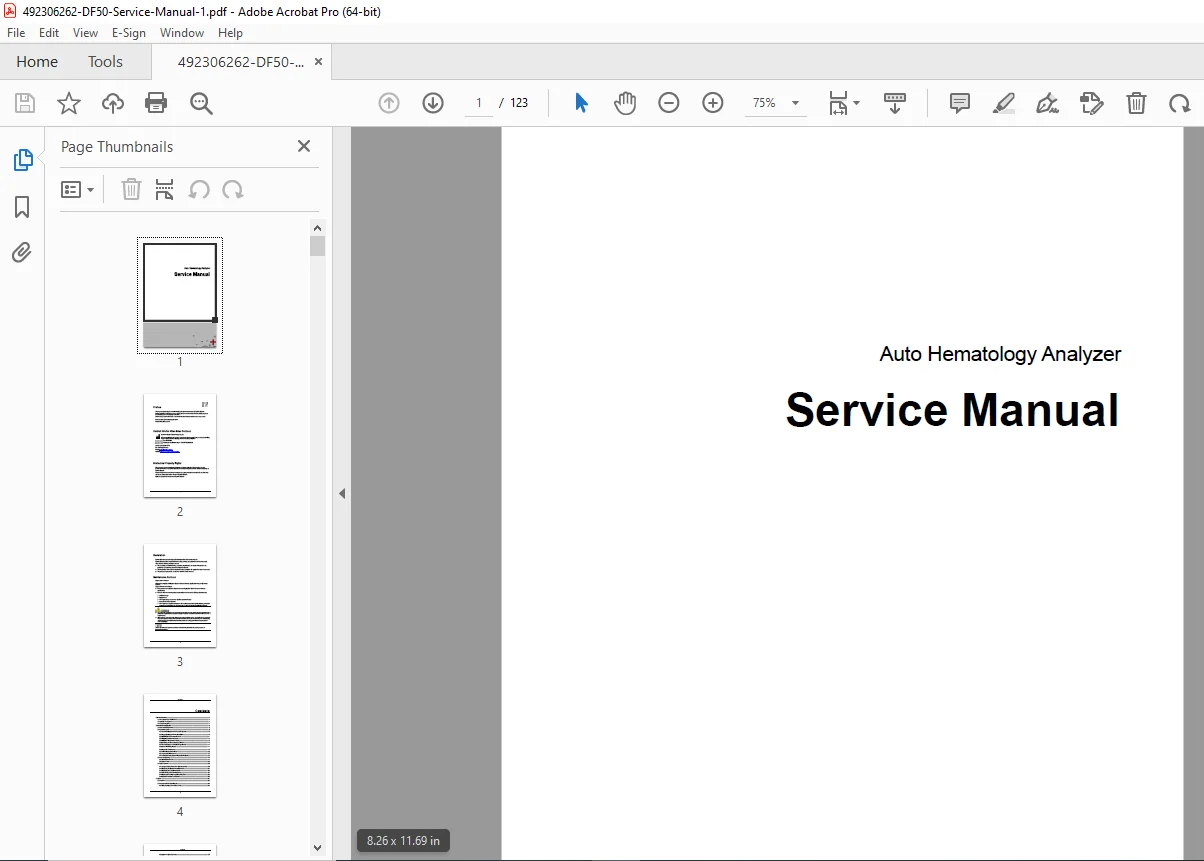Zoom out with minus icon
The image size is (1204, 861).
click(669, 103)
